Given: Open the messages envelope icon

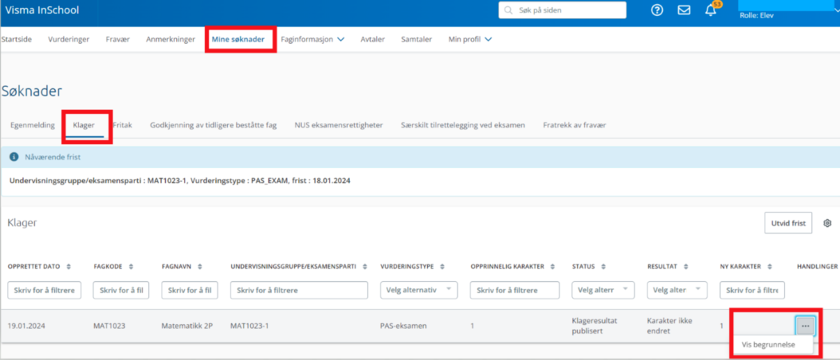Looking at the screenshot, I should [x=684, y=10].
